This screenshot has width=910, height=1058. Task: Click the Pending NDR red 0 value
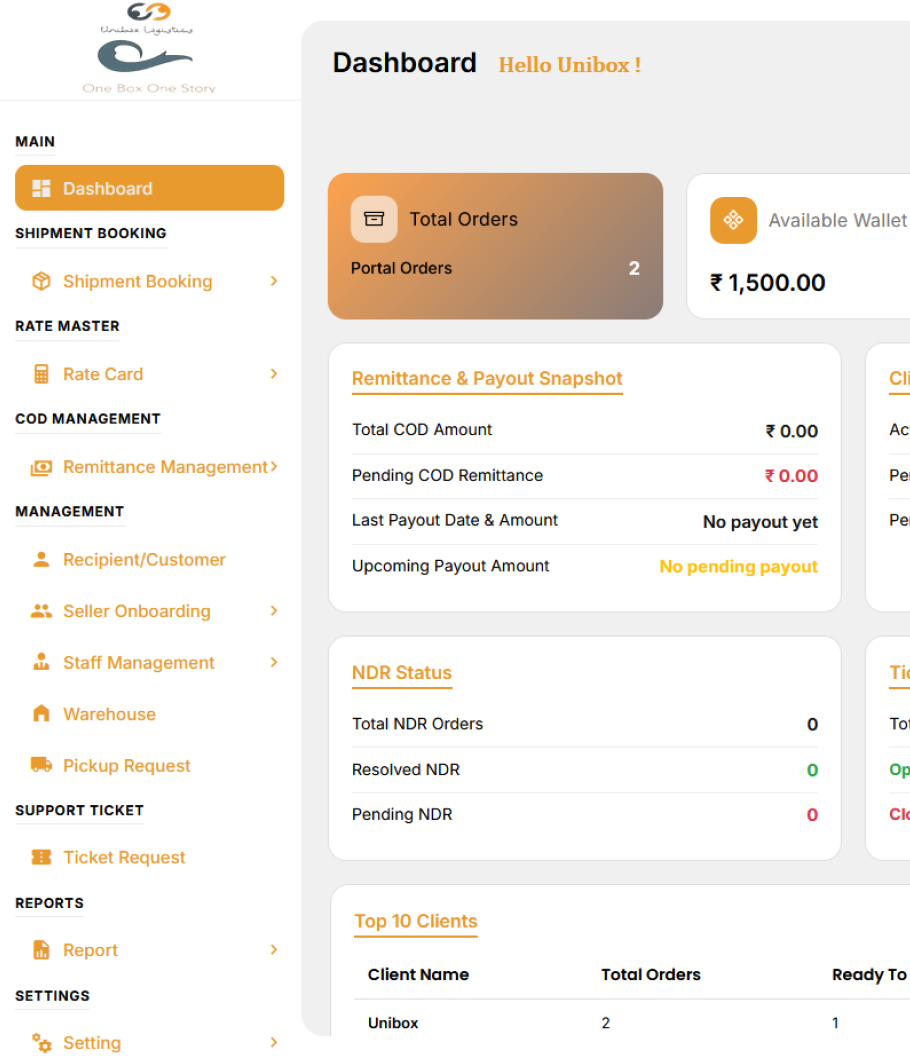click(x=812, y=815)
